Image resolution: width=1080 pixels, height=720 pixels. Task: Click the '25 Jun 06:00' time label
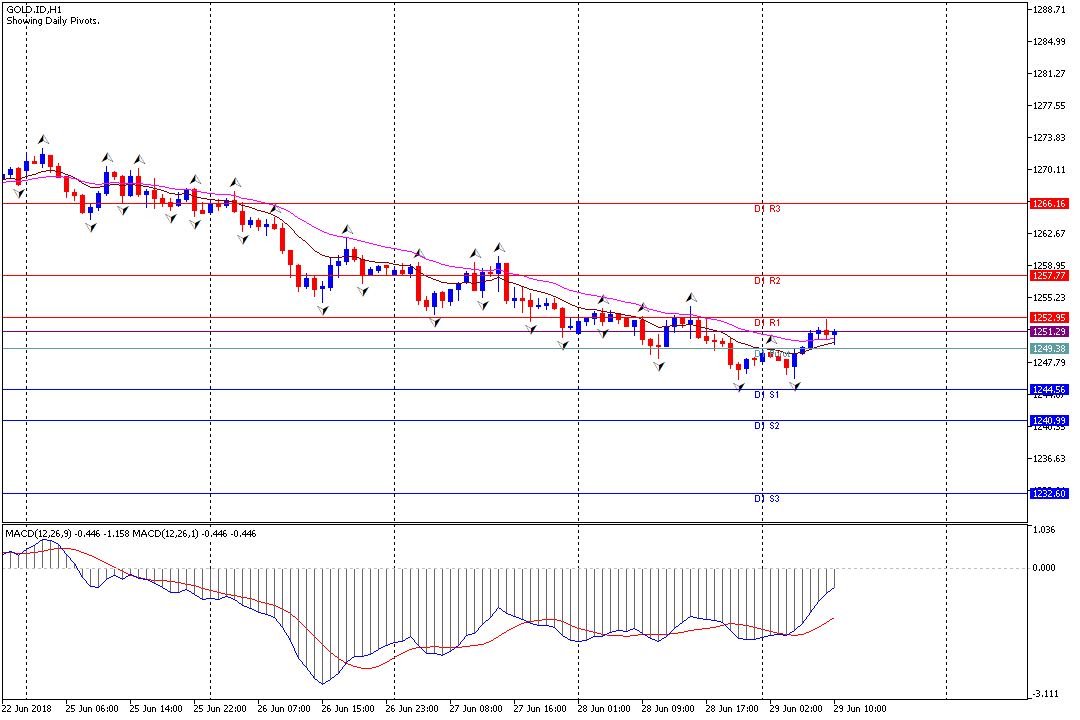point(92,709)
